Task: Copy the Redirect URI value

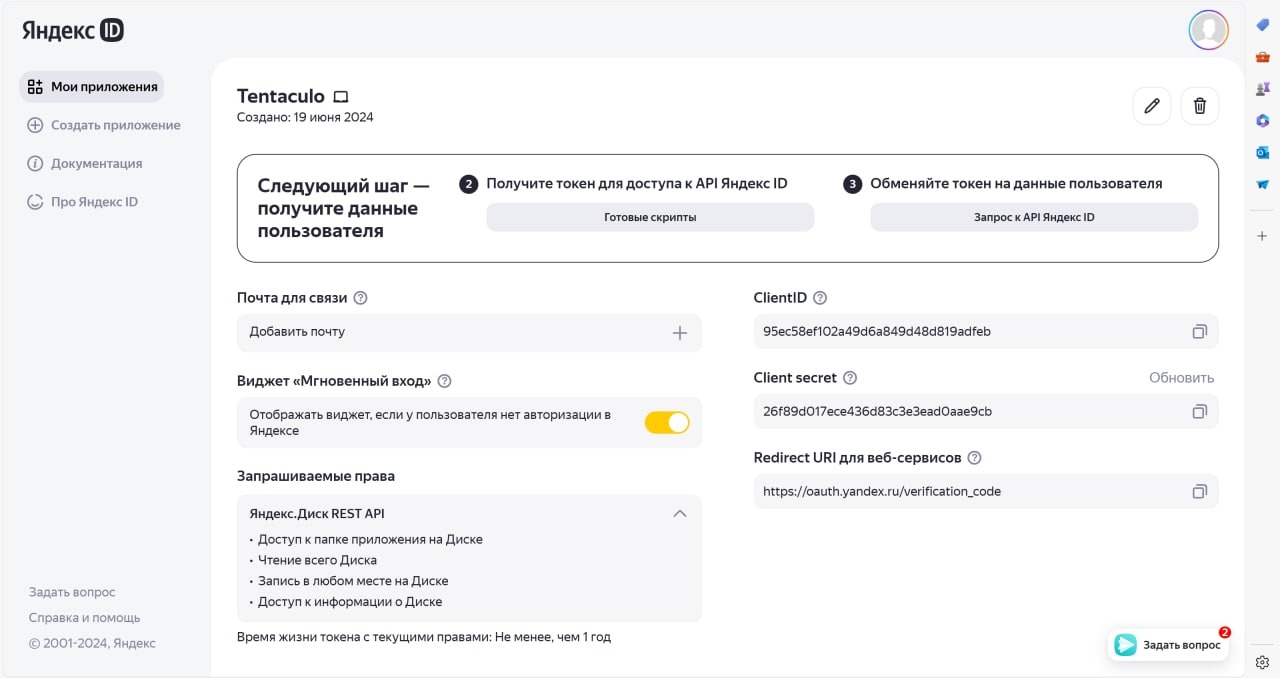Action: click(1200, 491)
